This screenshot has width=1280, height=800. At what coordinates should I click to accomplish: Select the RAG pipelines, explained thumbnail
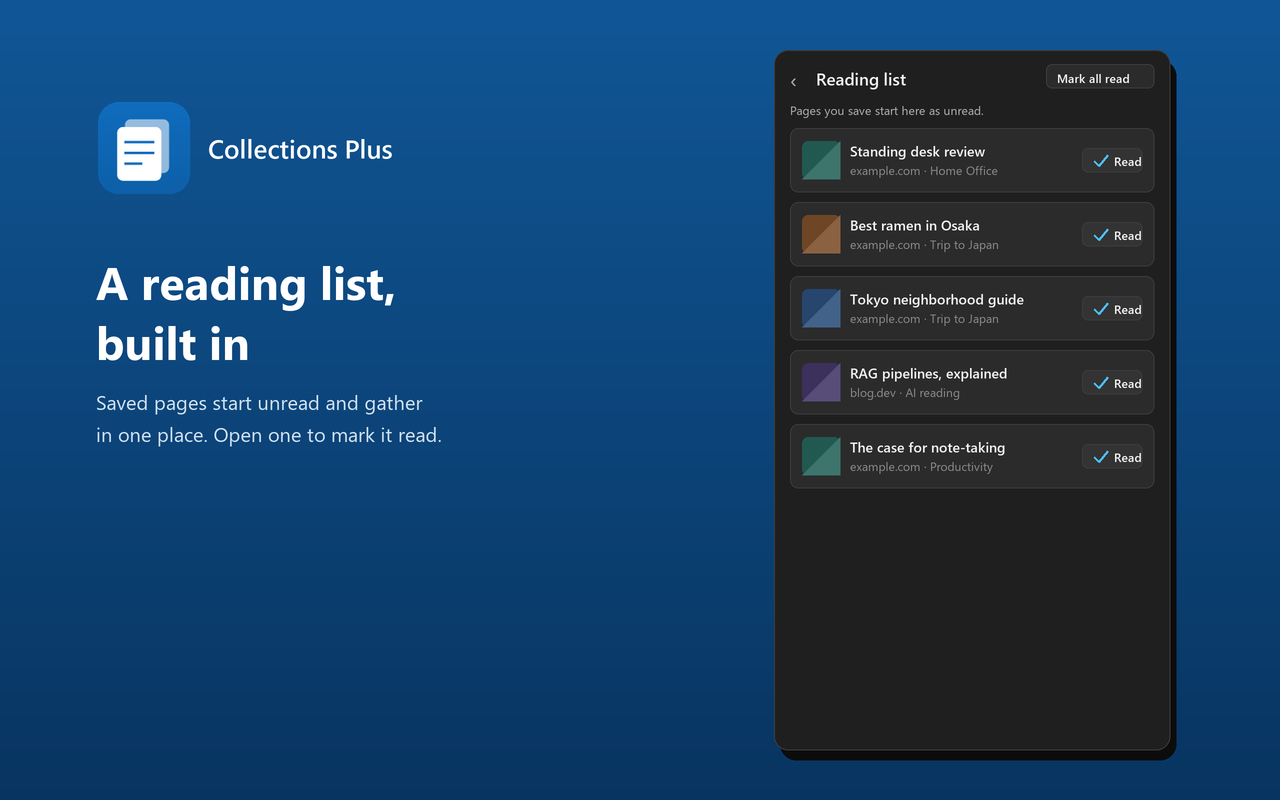pos(821,382)
